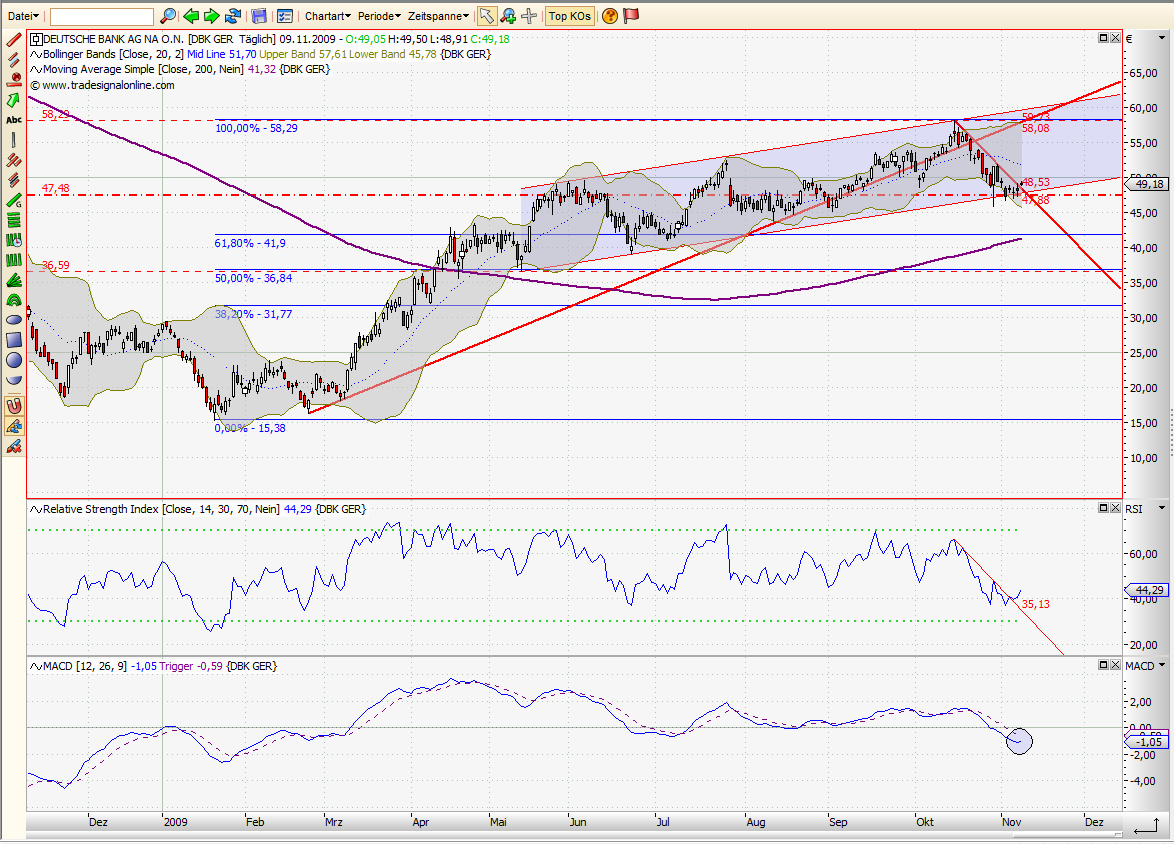Open the Datei menu
1174x844 pixels.
tap(24, 16)
